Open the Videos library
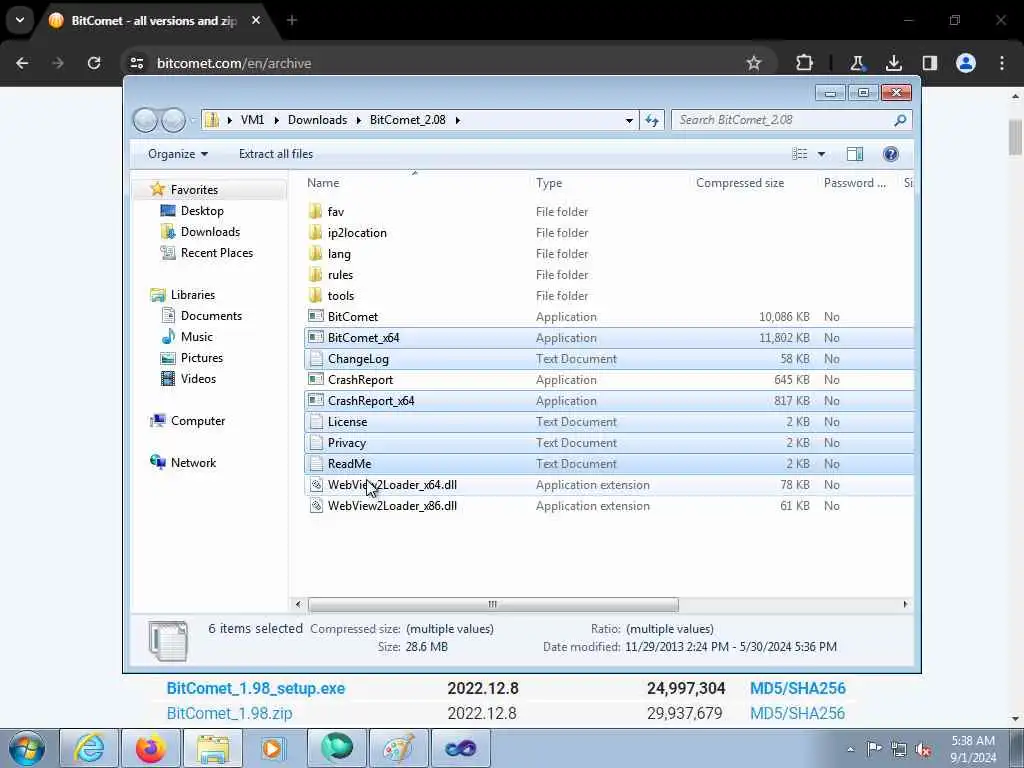The height and width of the screenshot is (768, 1024). click(198, 379)
